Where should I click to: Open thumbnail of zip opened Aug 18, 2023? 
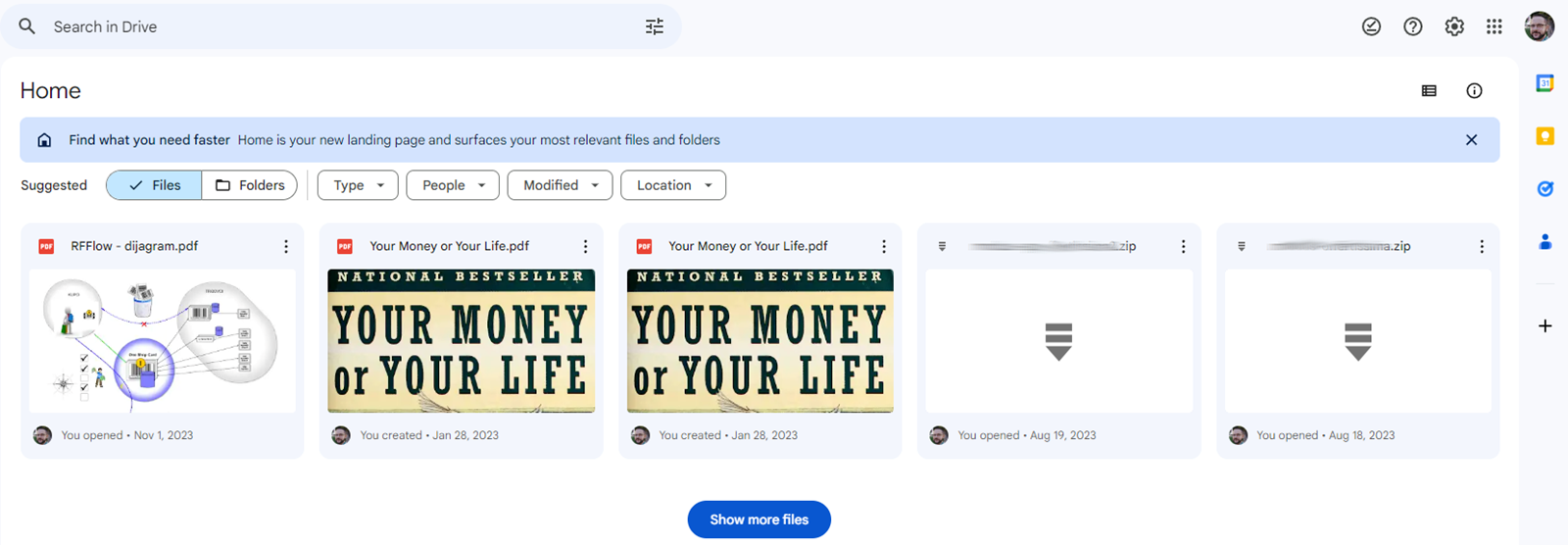pyautogui.click(x=1358, y=341)
